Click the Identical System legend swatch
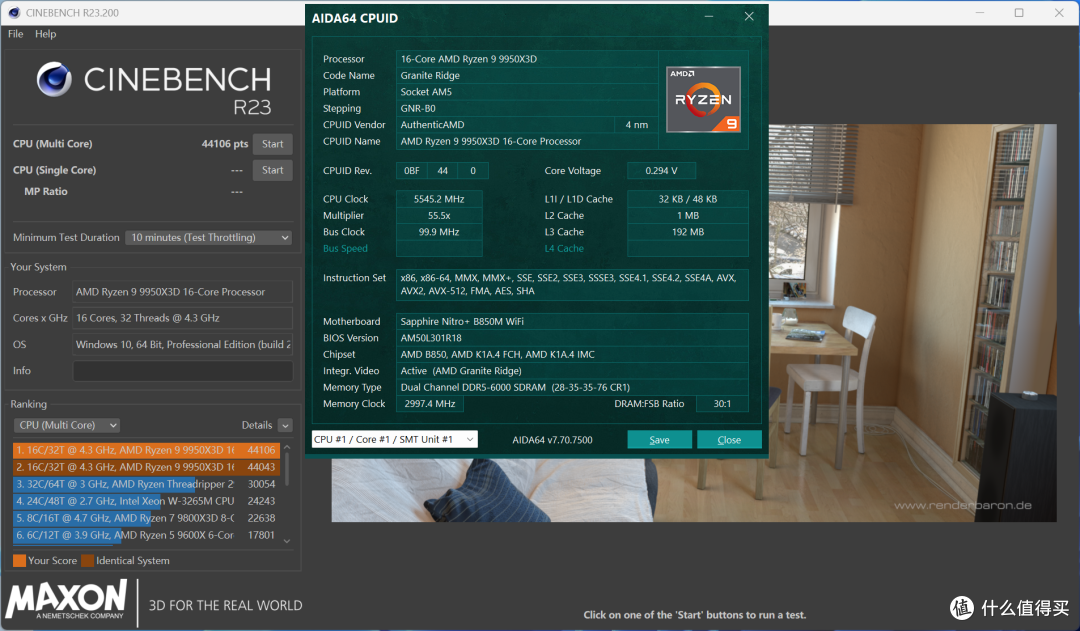Screen dimensions: 1080x631 [x=87, y=561]
